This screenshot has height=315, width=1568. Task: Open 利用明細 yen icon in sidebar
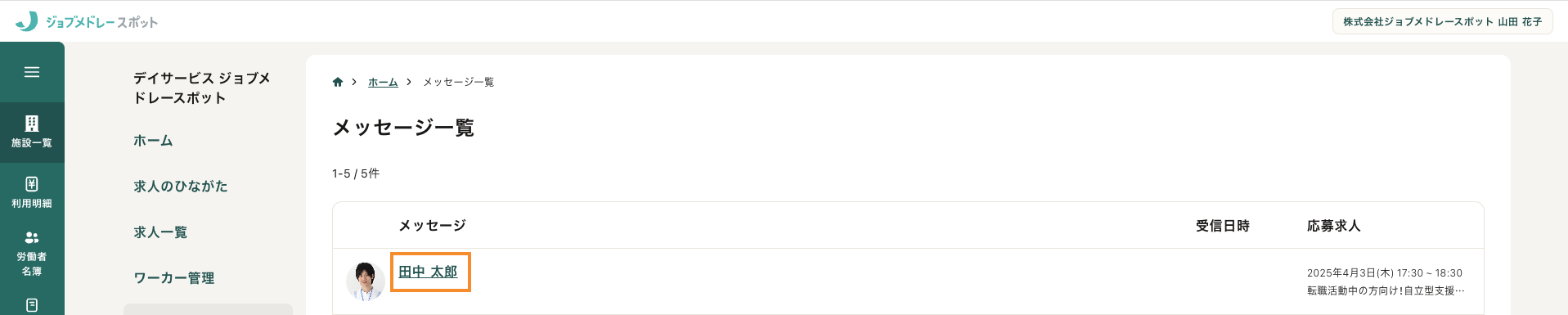[x=32, y=184]
